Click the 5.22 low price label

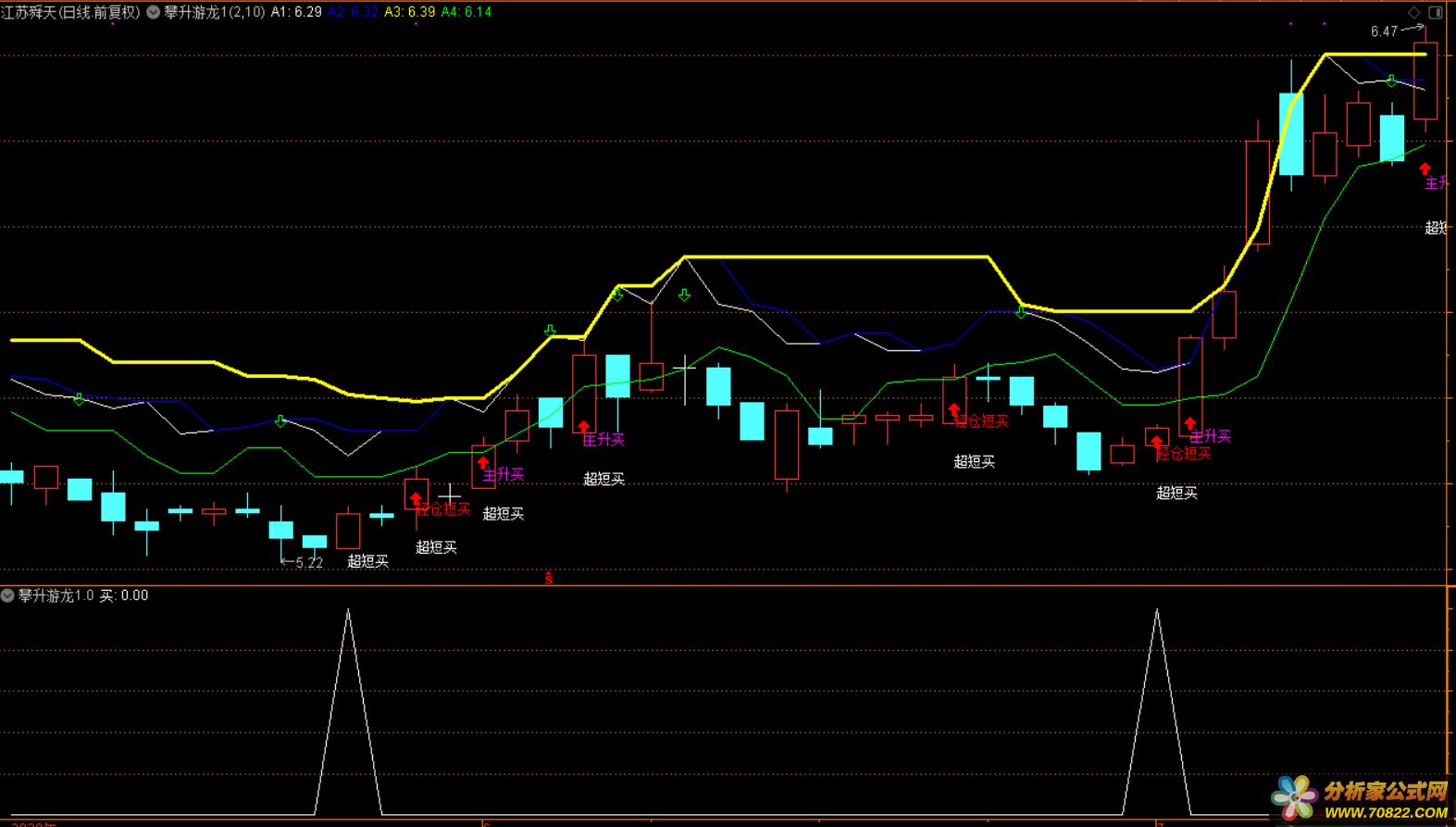pyautogui.click(x=309, y=562)
